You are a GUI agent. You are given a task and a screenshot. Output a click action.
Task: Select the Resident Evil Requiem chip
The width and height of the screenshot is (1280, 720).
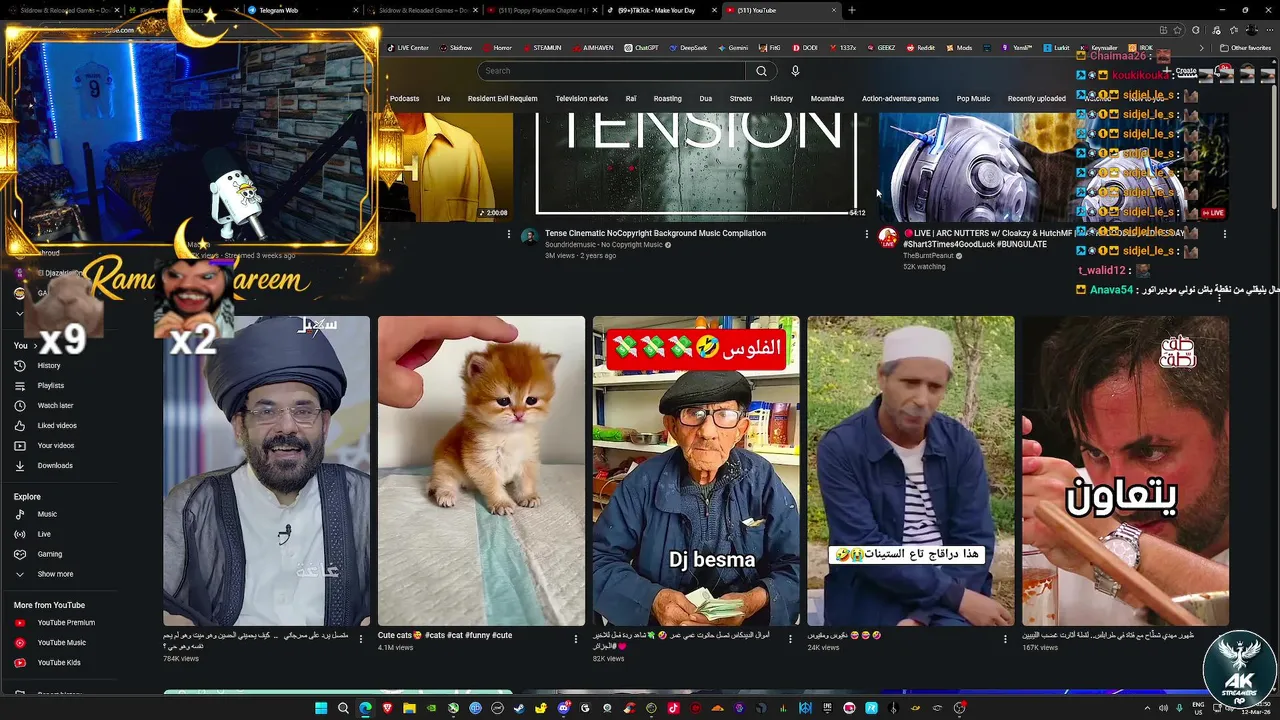(502, 99)
